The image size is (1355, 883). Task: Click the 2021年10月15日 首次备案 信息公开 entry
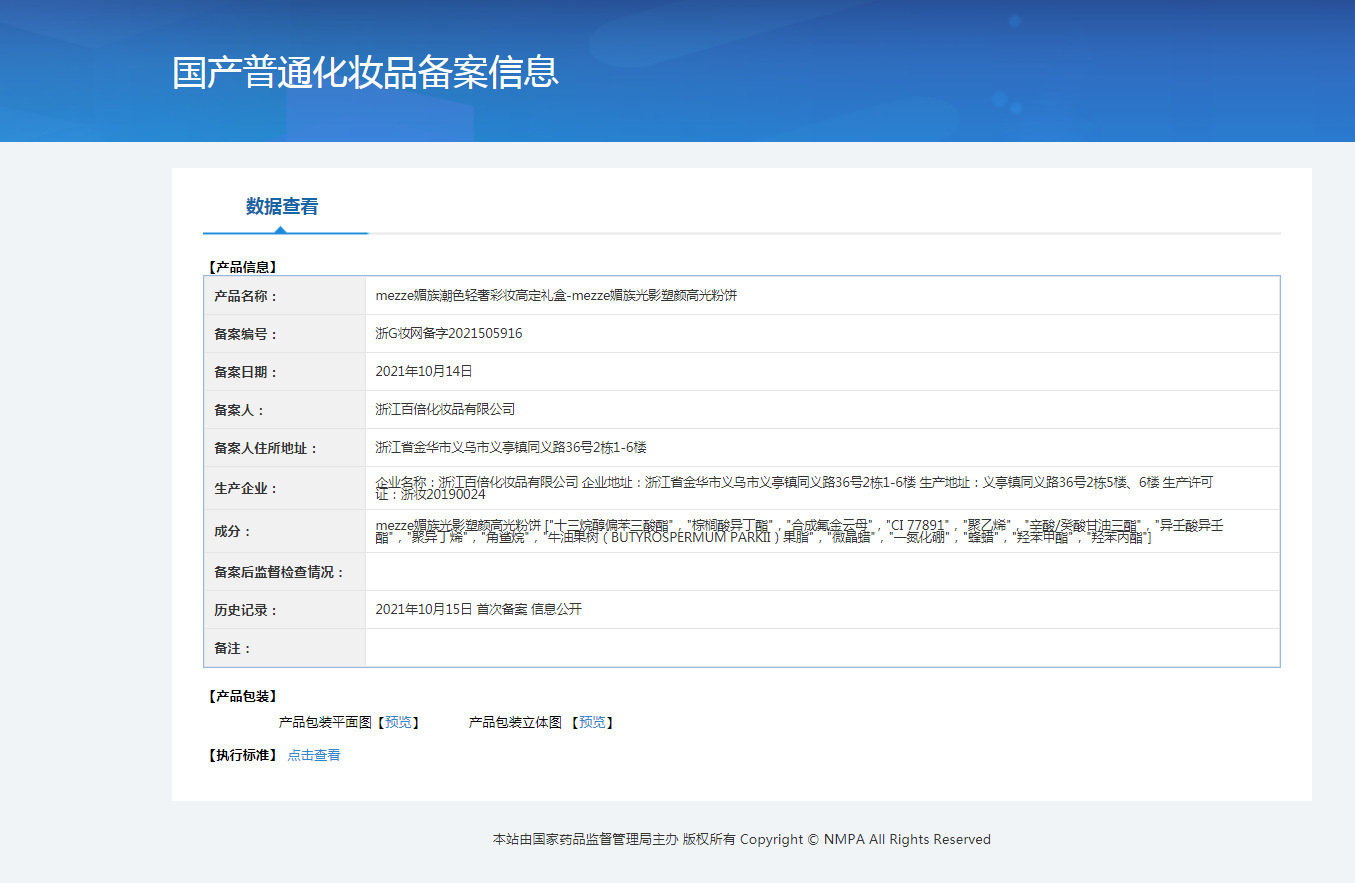[479, 609]
